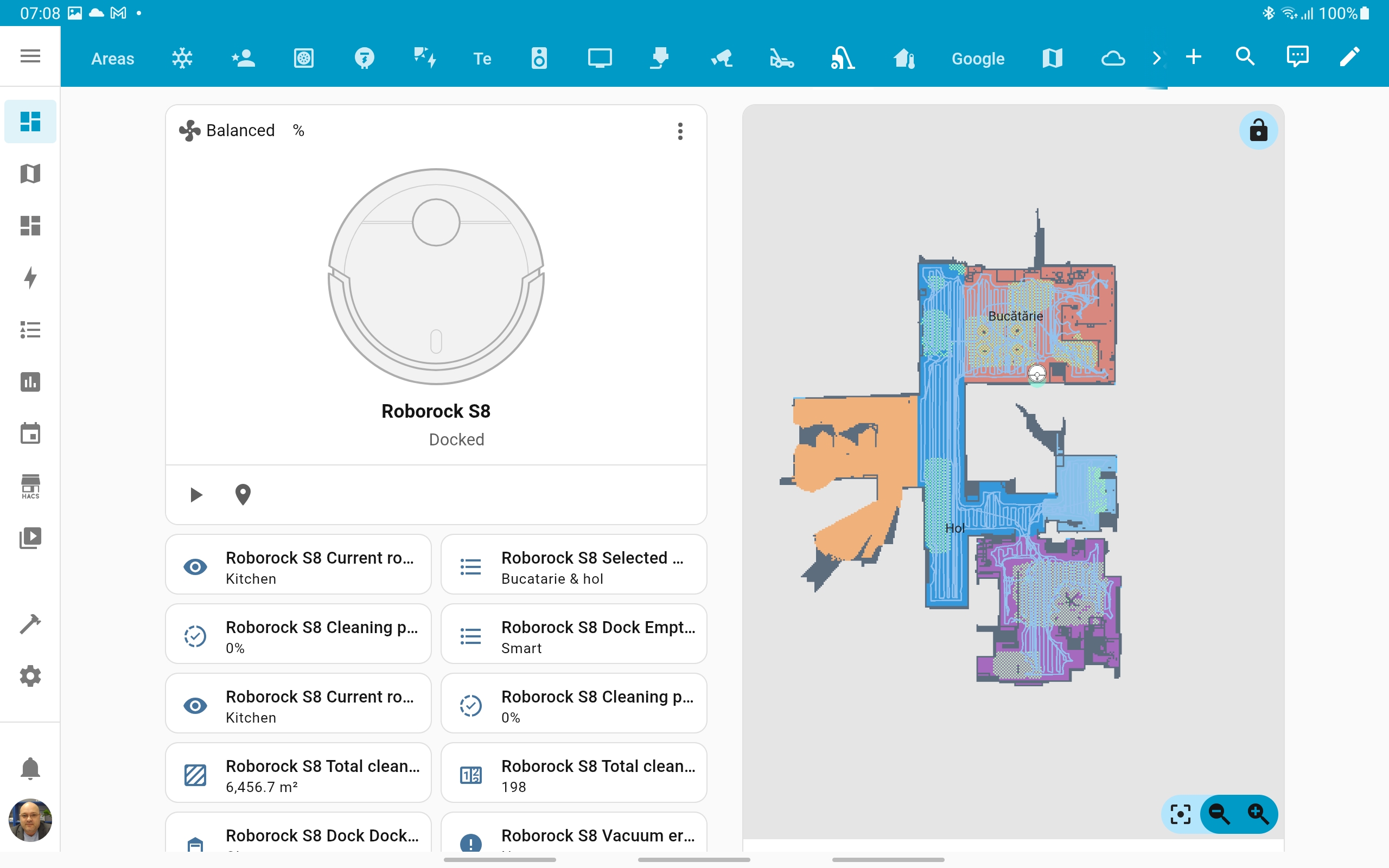Screen dimensions: 1389x868
Task: Open the camera tab in the toolbar
Action: tap(722, 58)
